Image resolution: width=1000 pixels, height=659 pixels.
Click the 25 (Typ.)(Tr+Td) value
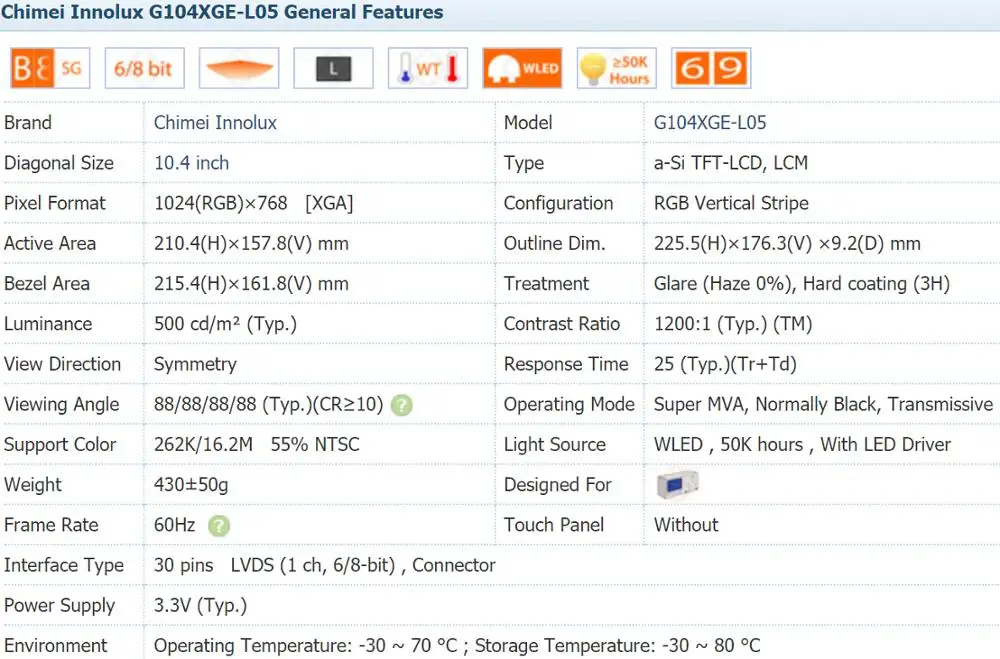pyautogui.click(x=725, y=364)
